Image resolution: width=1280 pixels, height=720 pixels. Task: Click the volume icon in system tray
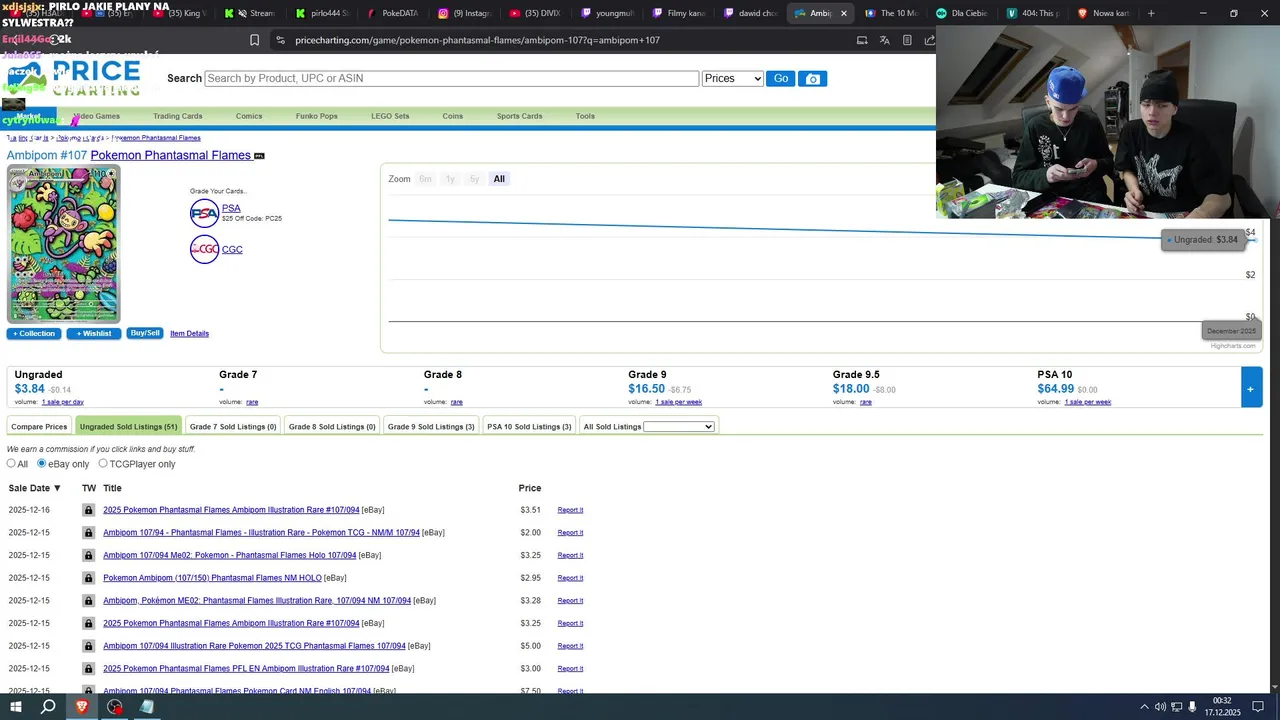[1160, 707]
